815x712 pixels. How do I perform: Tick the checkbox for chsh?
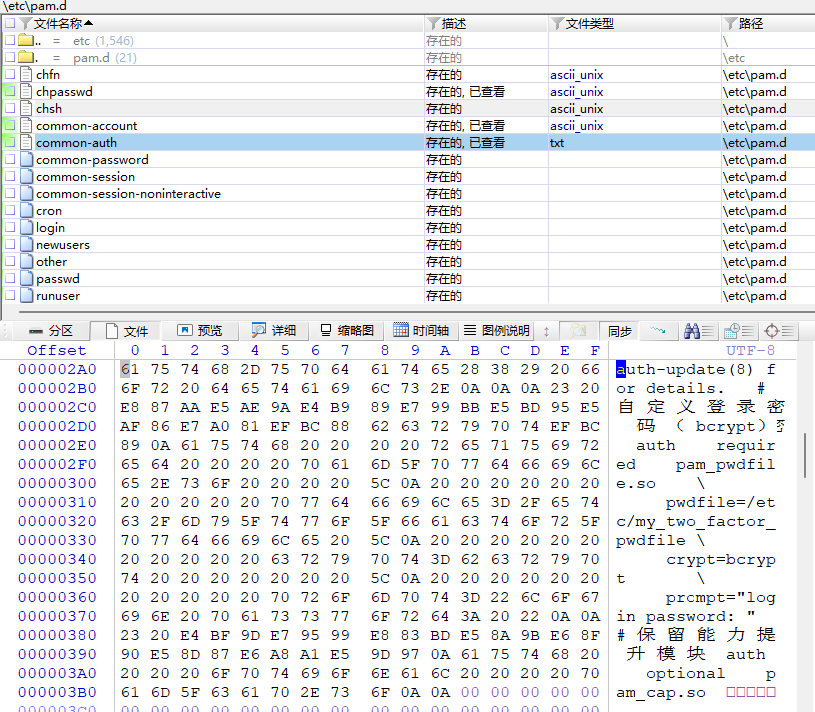pyautogui.click(x=10, y=109)
